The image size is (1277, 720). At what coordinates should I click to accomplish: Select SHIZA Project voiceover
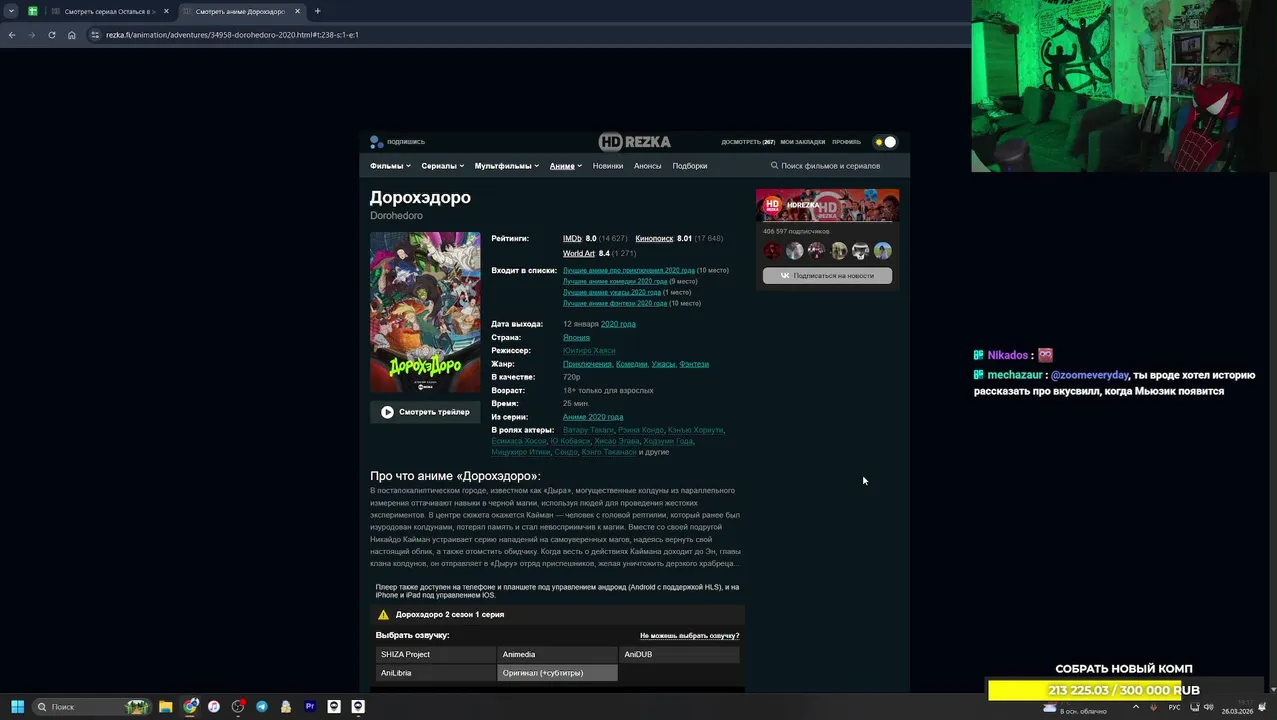435,654
